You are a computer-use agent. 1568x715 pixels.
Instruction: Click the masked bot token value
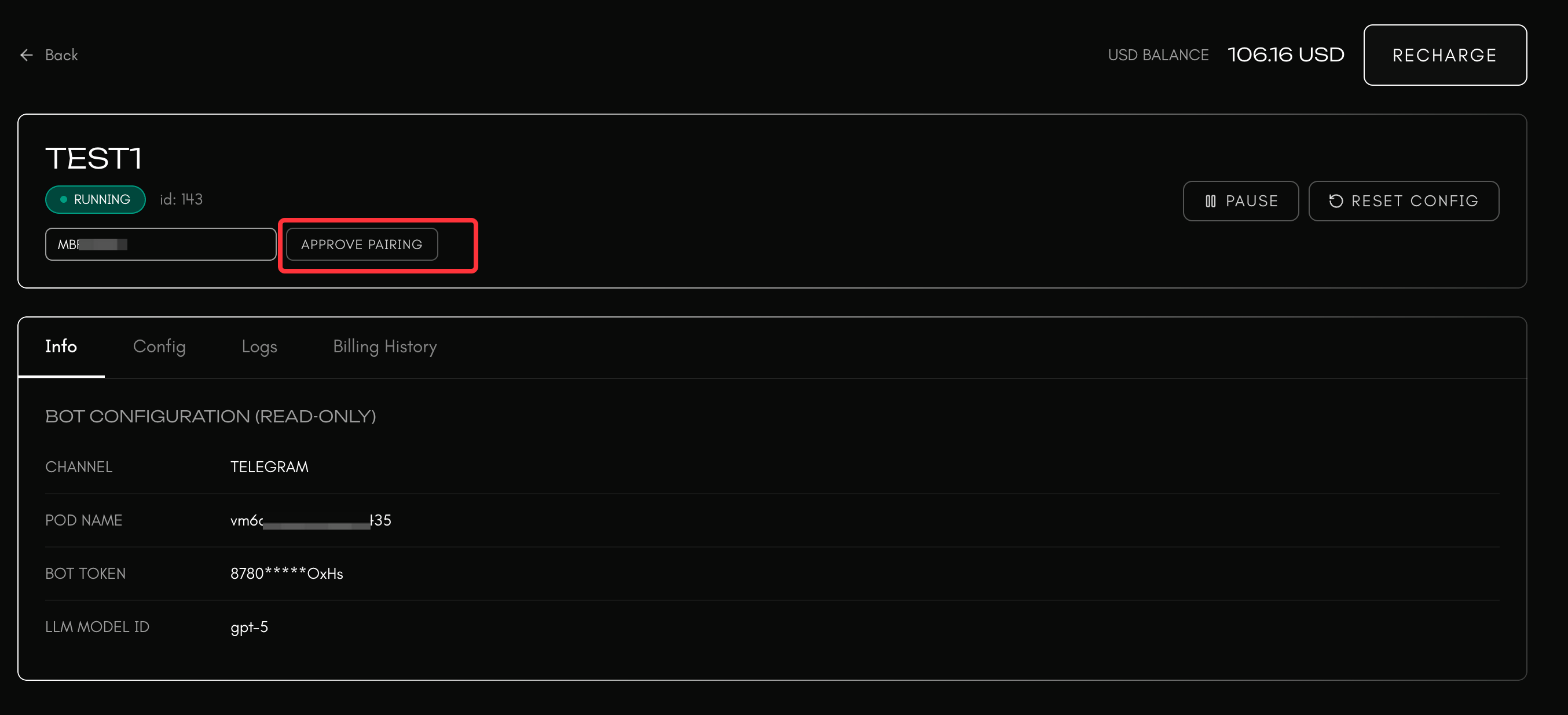[286, 574]
